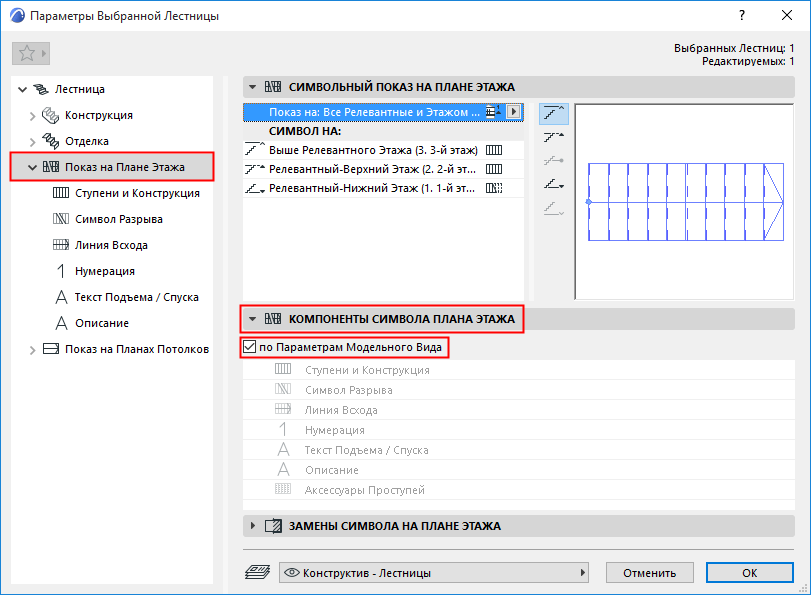Click the Лестница stair icon

[x=40, y=89]
